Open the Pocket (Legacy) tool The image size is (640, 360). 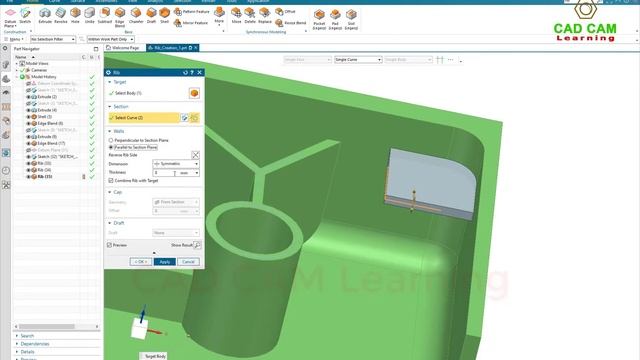click(319, 19)
